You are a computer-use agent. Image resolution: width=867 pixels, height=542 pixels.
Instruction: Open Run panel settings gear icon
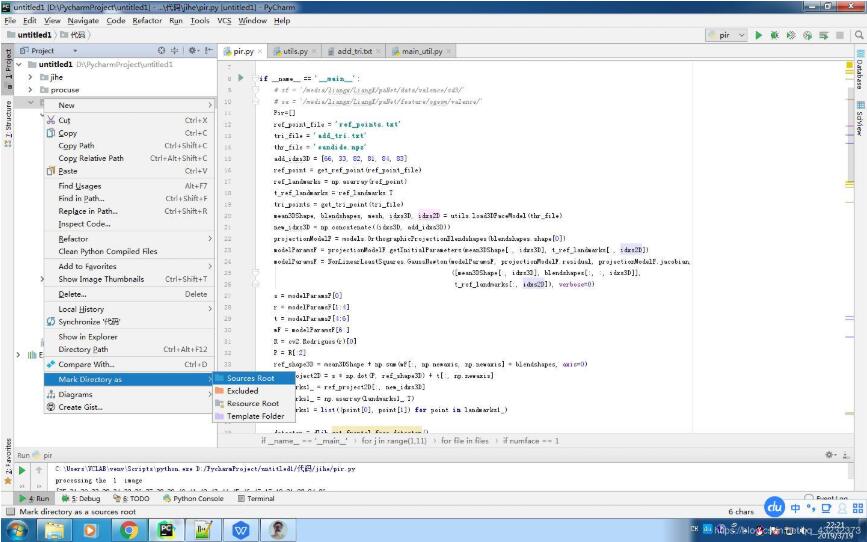click(829, 455)
